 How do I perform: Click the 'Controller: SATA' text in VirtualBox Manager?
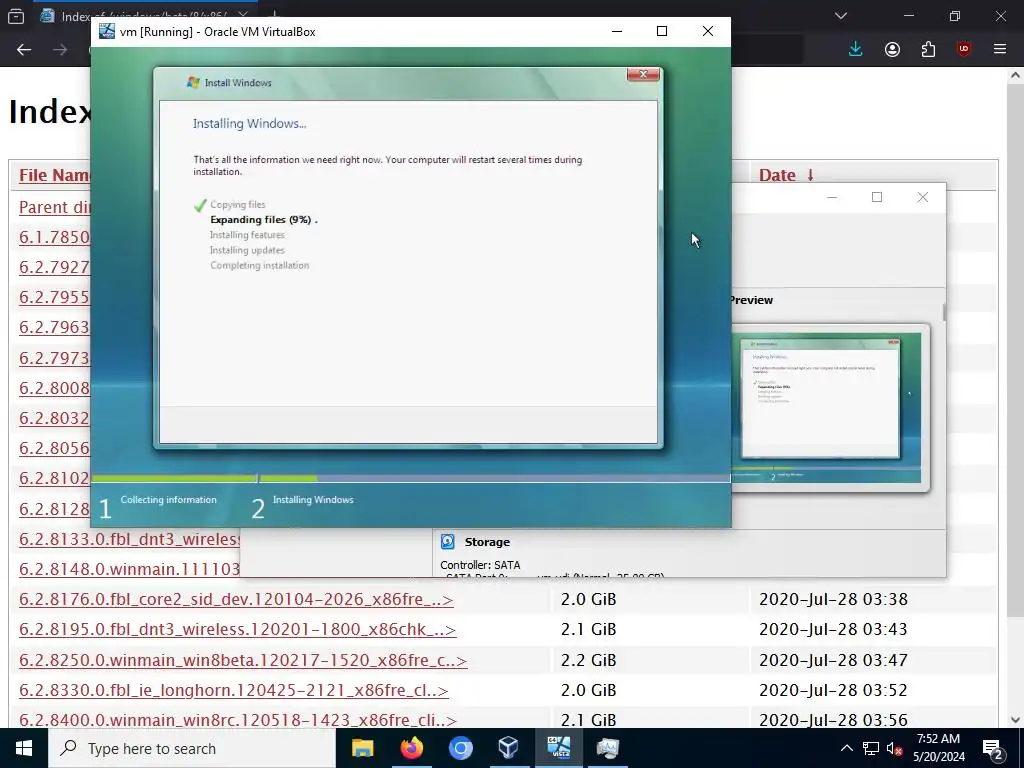(480, 565)
